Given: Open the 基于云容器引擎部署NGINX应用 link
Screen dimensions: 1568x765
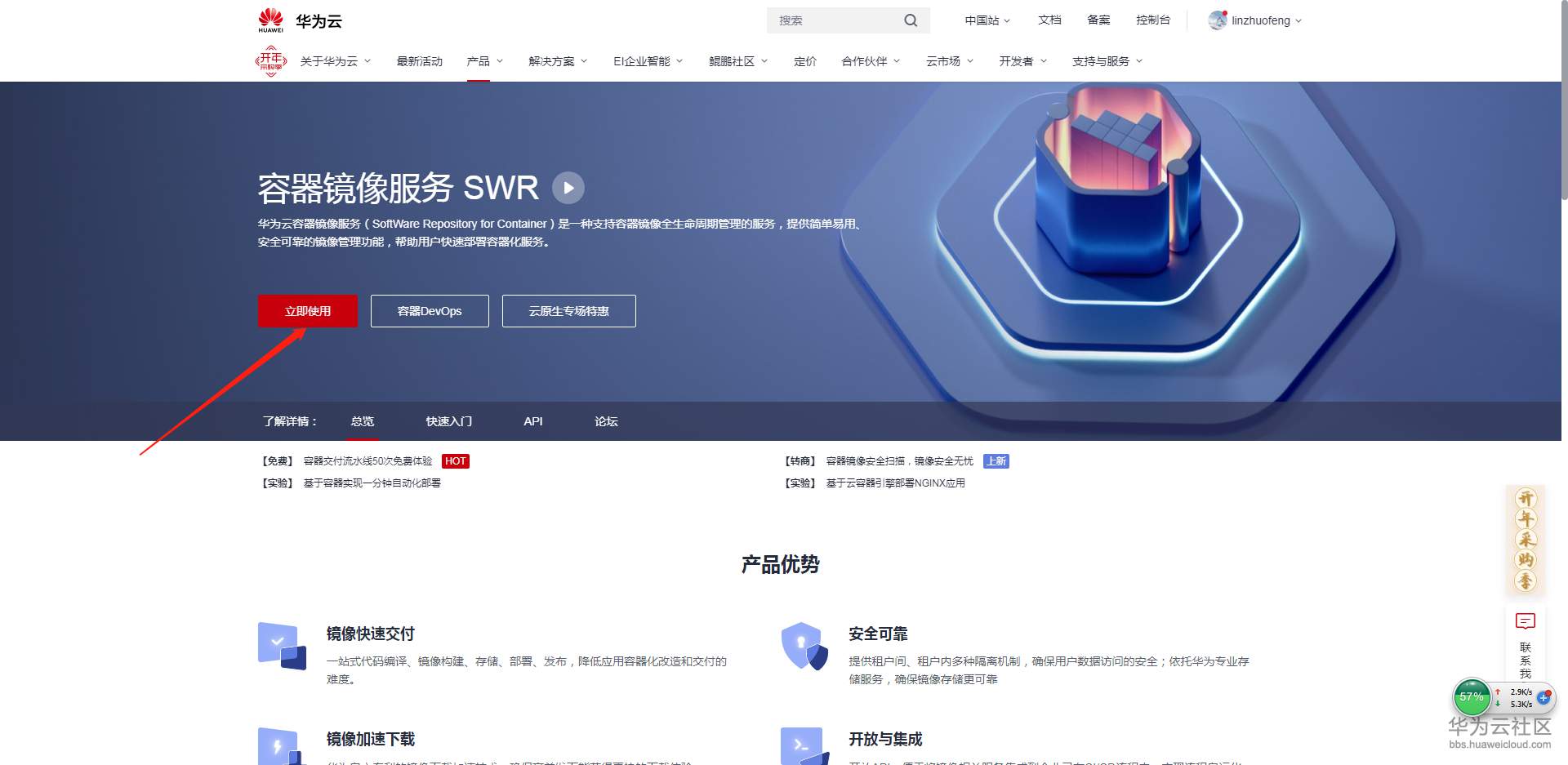Looking at the screenshot, I should click(896, 483).
